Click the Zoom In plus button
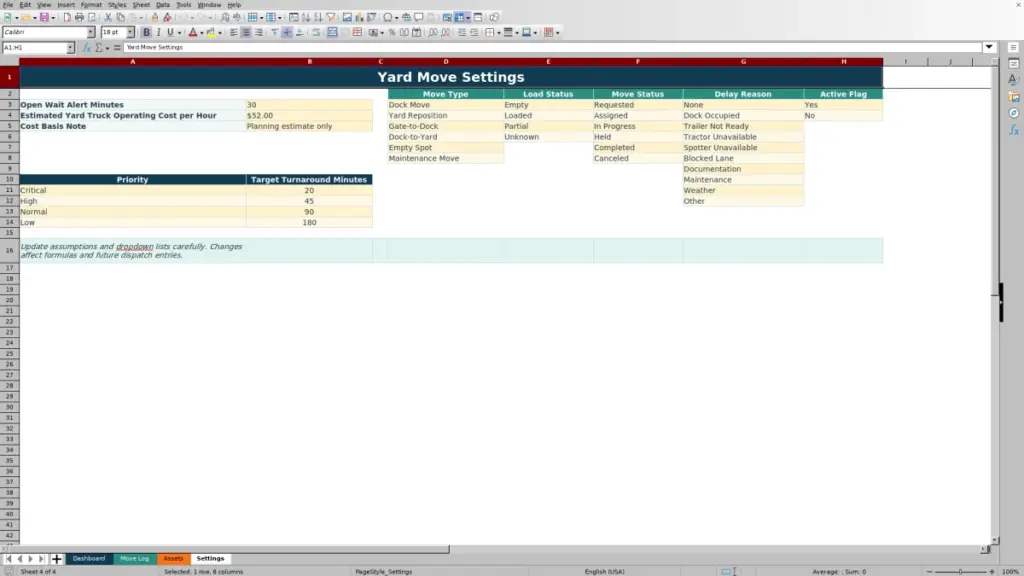 pos(991,571)
